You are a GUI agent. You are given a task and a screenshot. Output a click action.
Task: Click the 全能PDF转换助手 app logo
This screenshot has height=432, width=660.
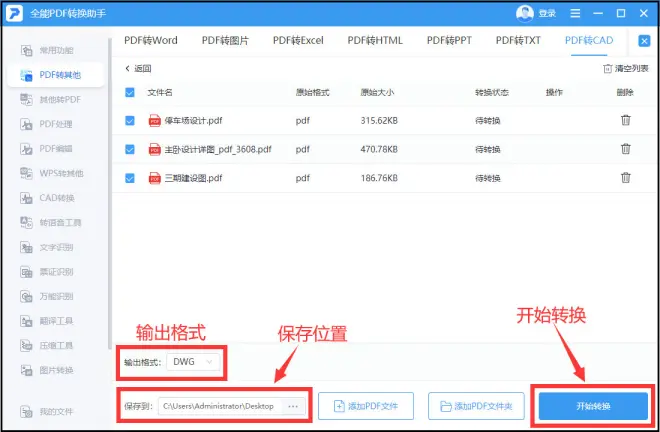click(14, 13)
